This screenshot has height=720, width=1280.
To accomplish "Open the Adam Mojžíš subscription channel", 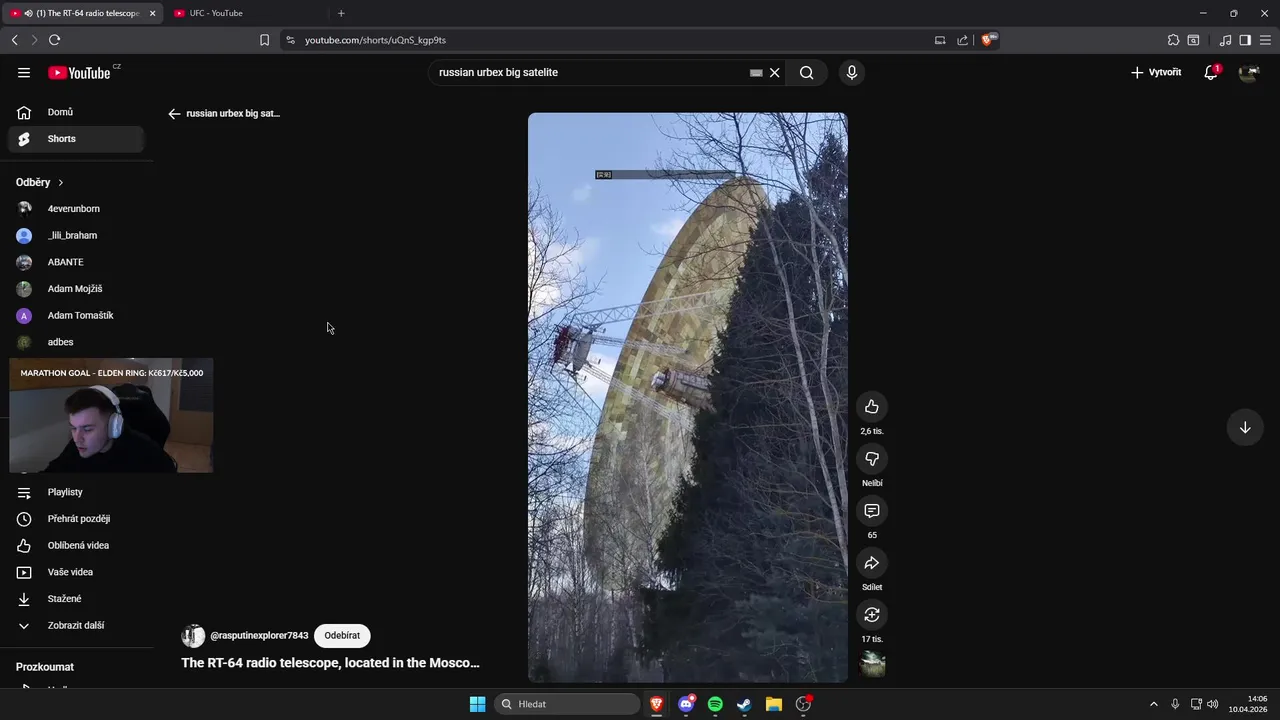I will (x=76, y=289).
